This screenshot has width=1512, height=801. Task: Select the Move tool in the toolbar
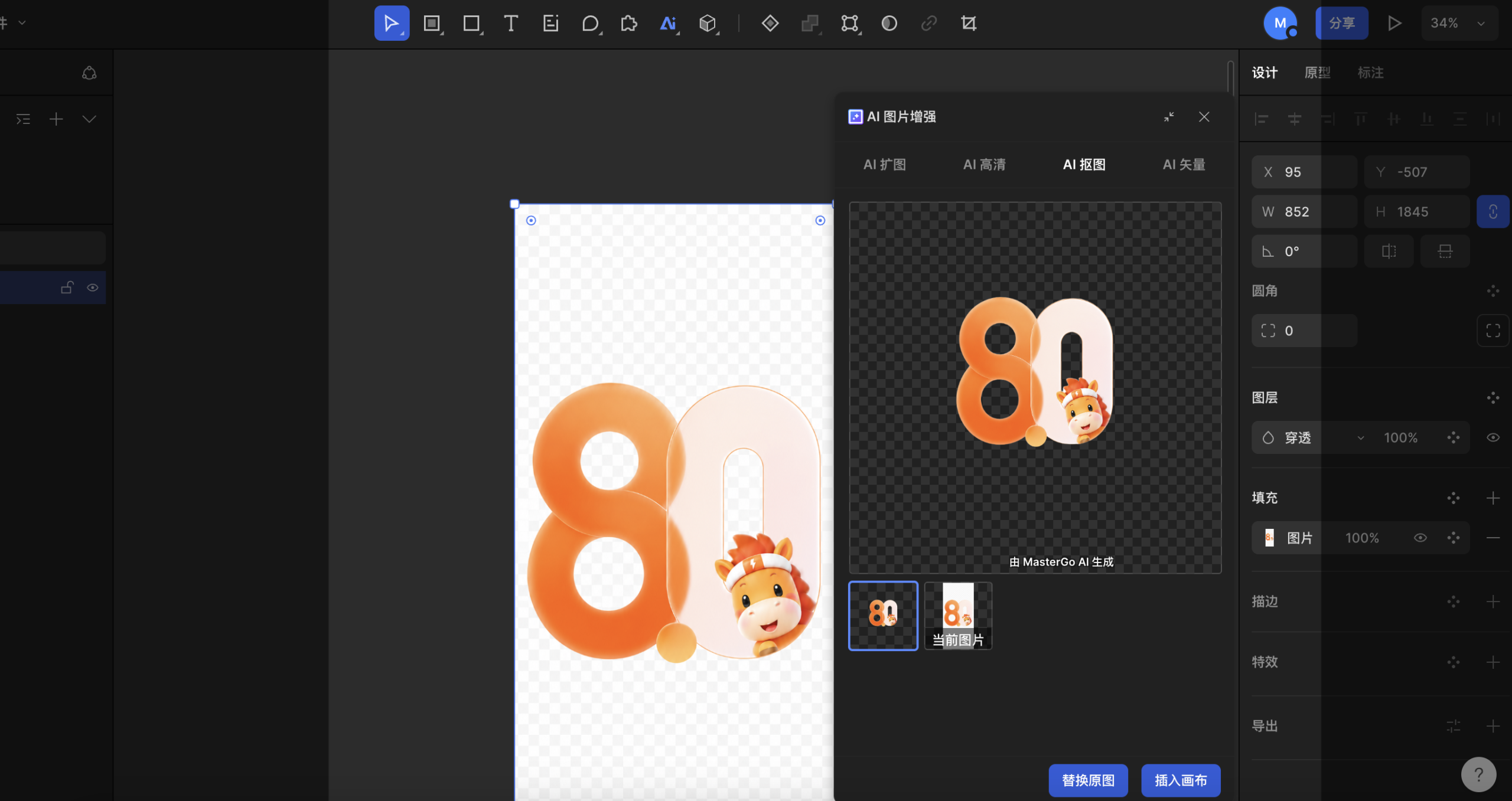click(x=391, y=23)
